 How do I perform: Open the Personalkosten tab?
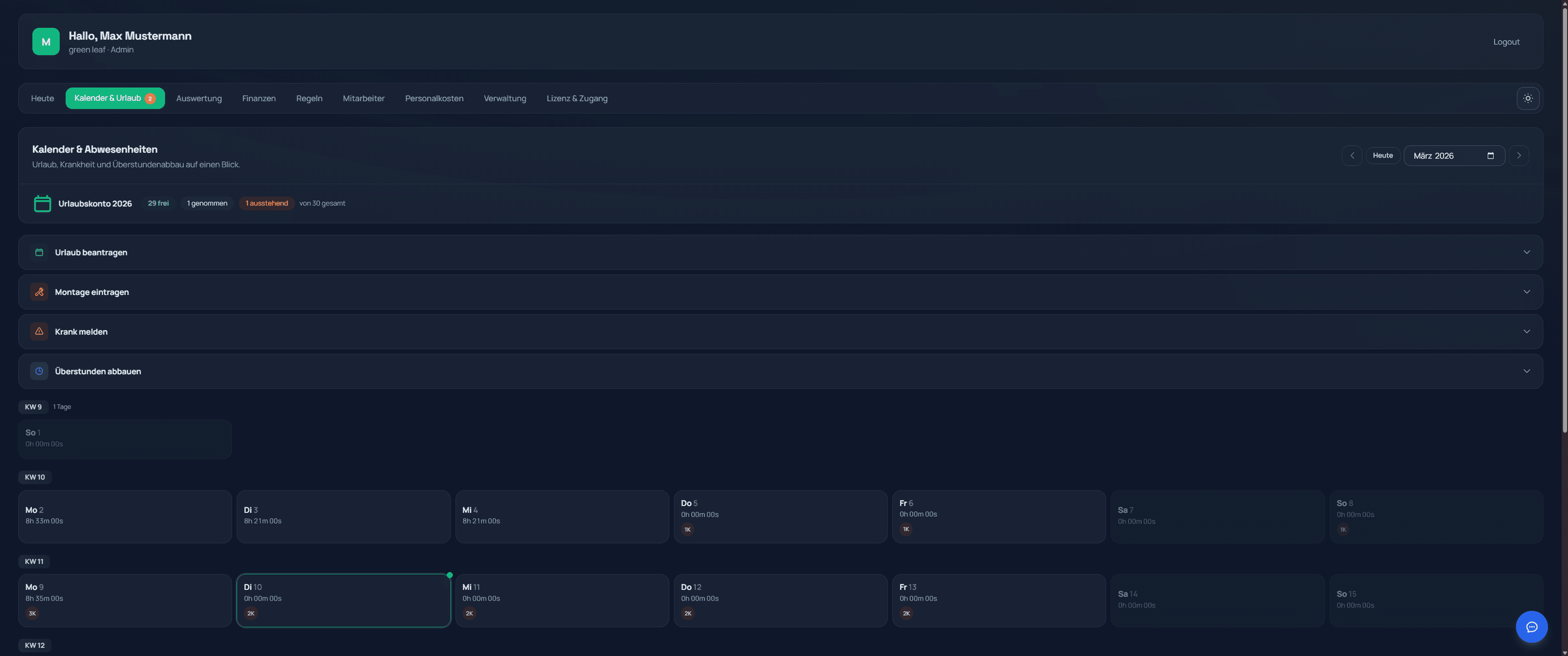point(434,98)
